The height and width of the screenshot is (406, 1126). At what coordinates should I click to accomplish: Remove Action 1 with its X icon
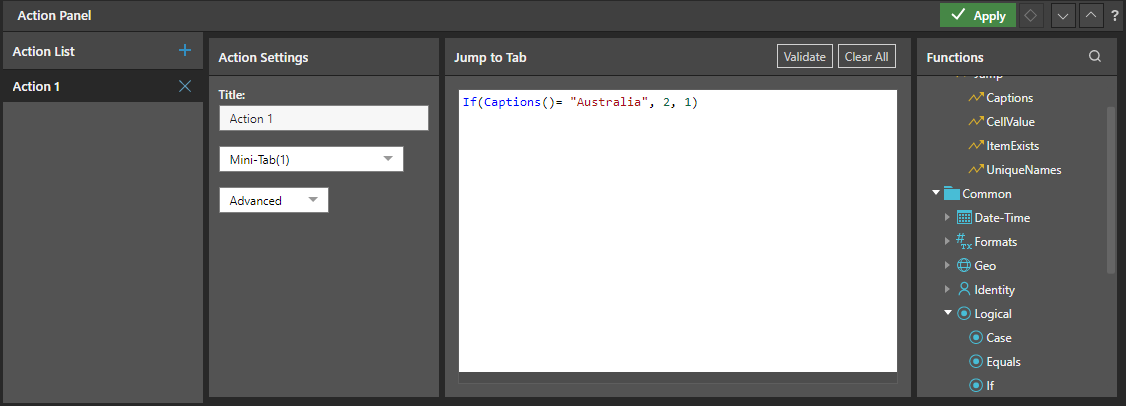point(185,86)
